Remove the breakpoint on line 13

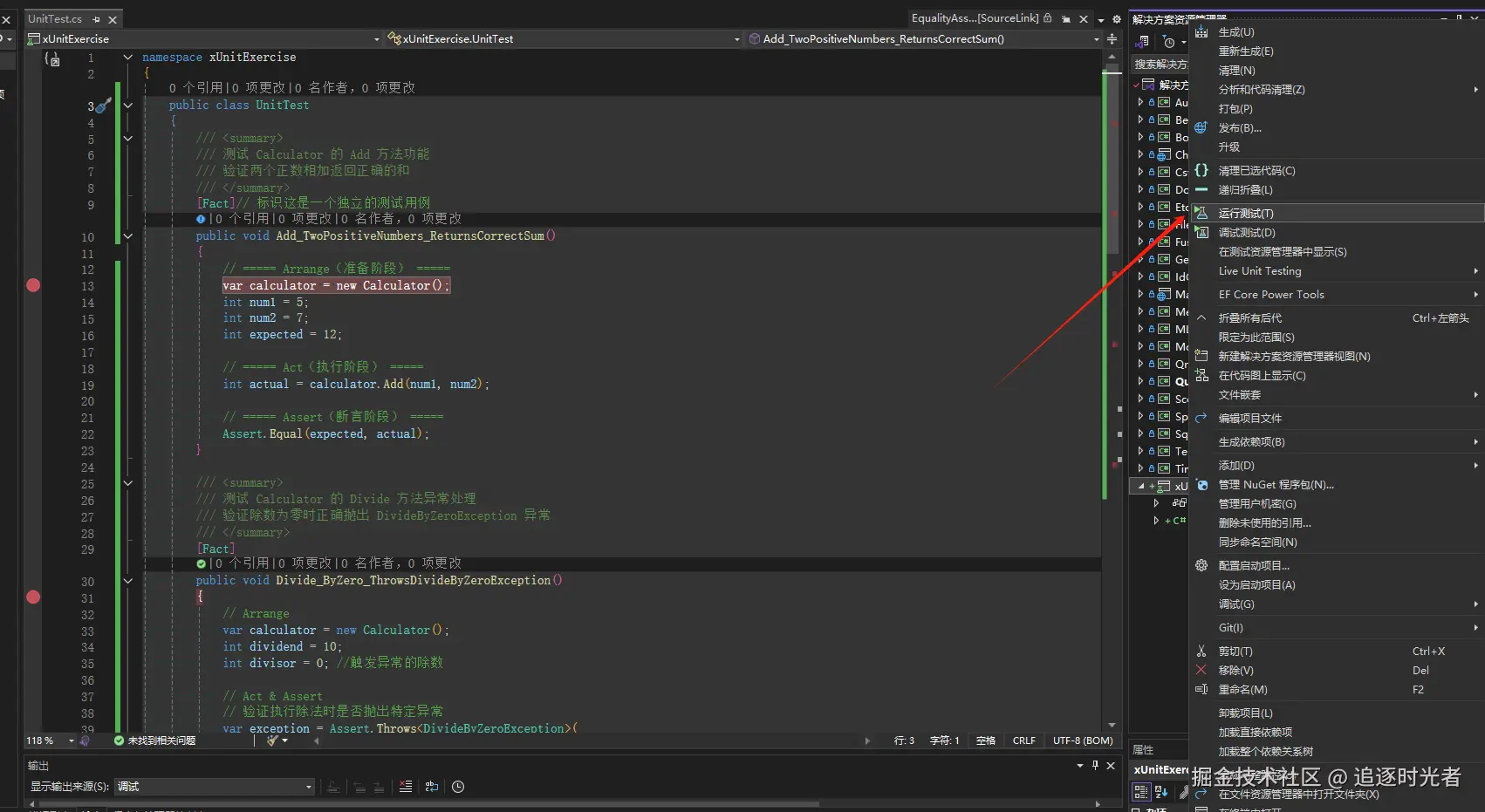point(33,285)
